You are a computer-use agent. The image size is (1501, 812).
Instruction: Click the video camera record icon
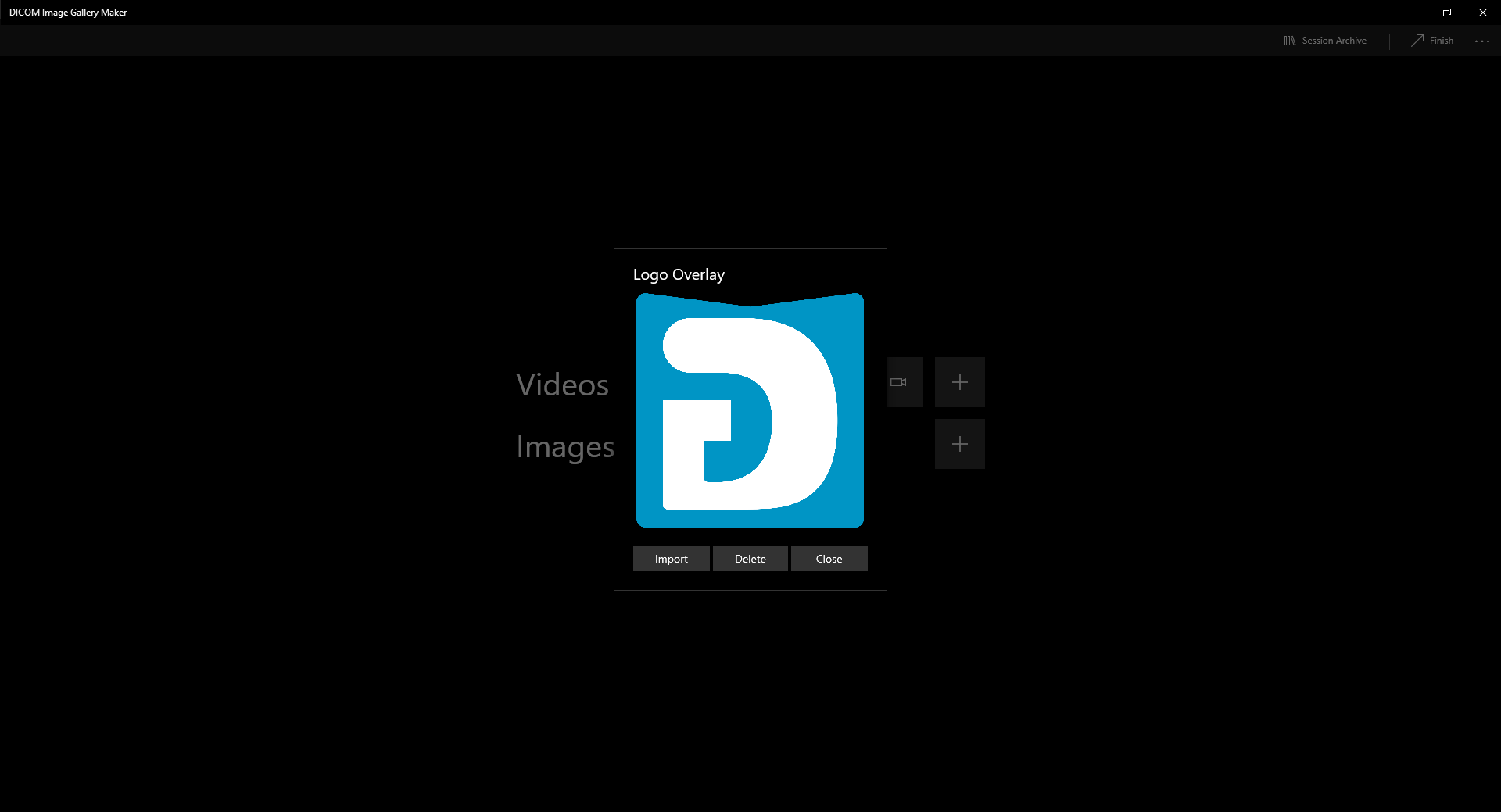click(x=900, y=382)
